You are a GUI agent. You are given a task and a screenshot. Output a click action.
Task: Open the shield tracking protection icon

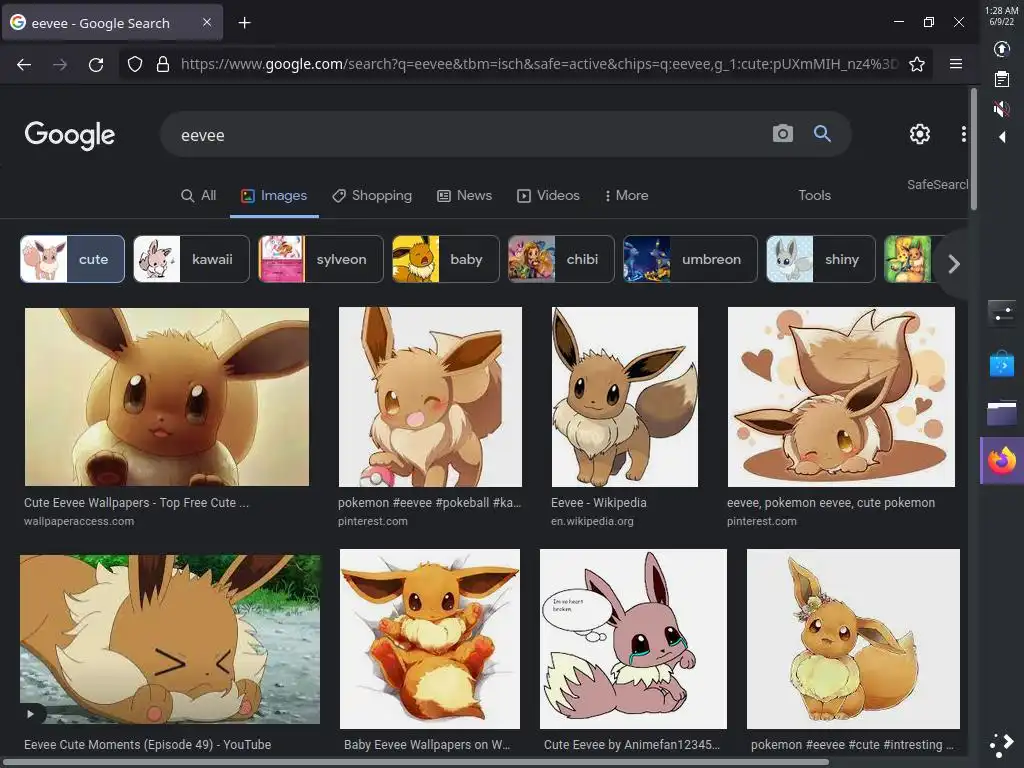[135, 64]
